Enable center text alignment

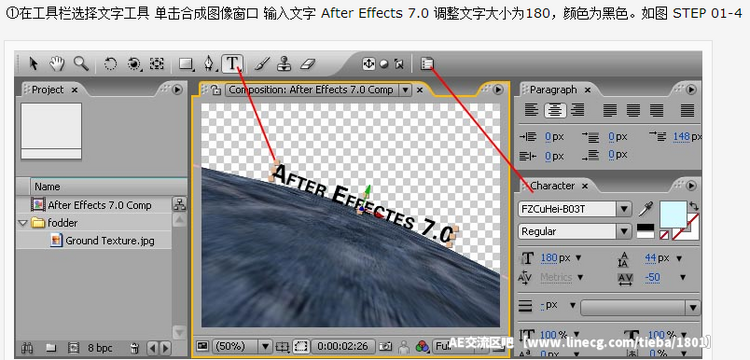(555, 110)
